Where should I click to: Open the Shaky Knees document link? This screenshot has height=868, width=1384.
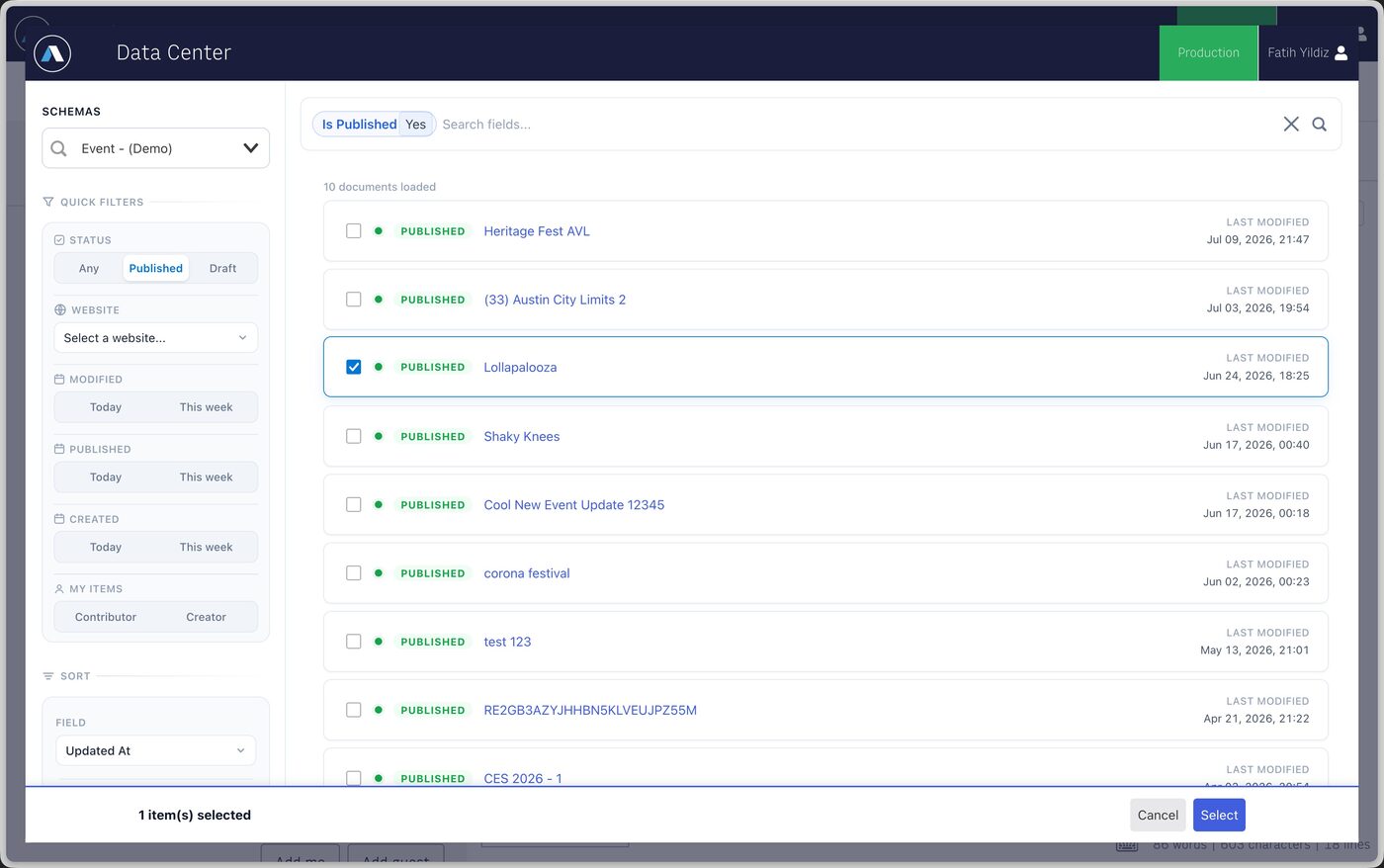[522, 436]
